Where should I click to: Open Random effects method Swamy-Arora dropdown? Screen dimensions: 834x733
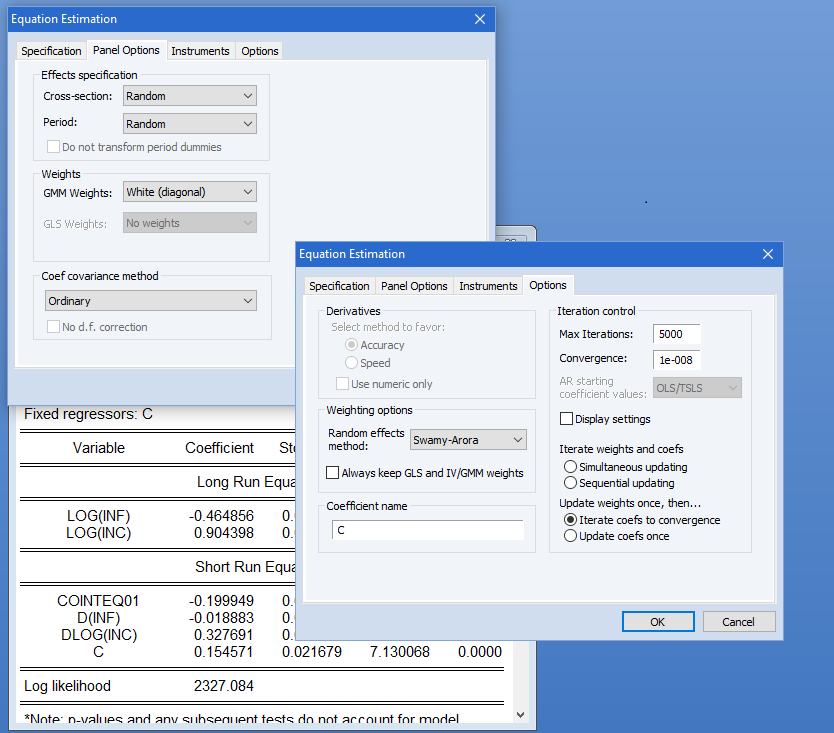468,440
